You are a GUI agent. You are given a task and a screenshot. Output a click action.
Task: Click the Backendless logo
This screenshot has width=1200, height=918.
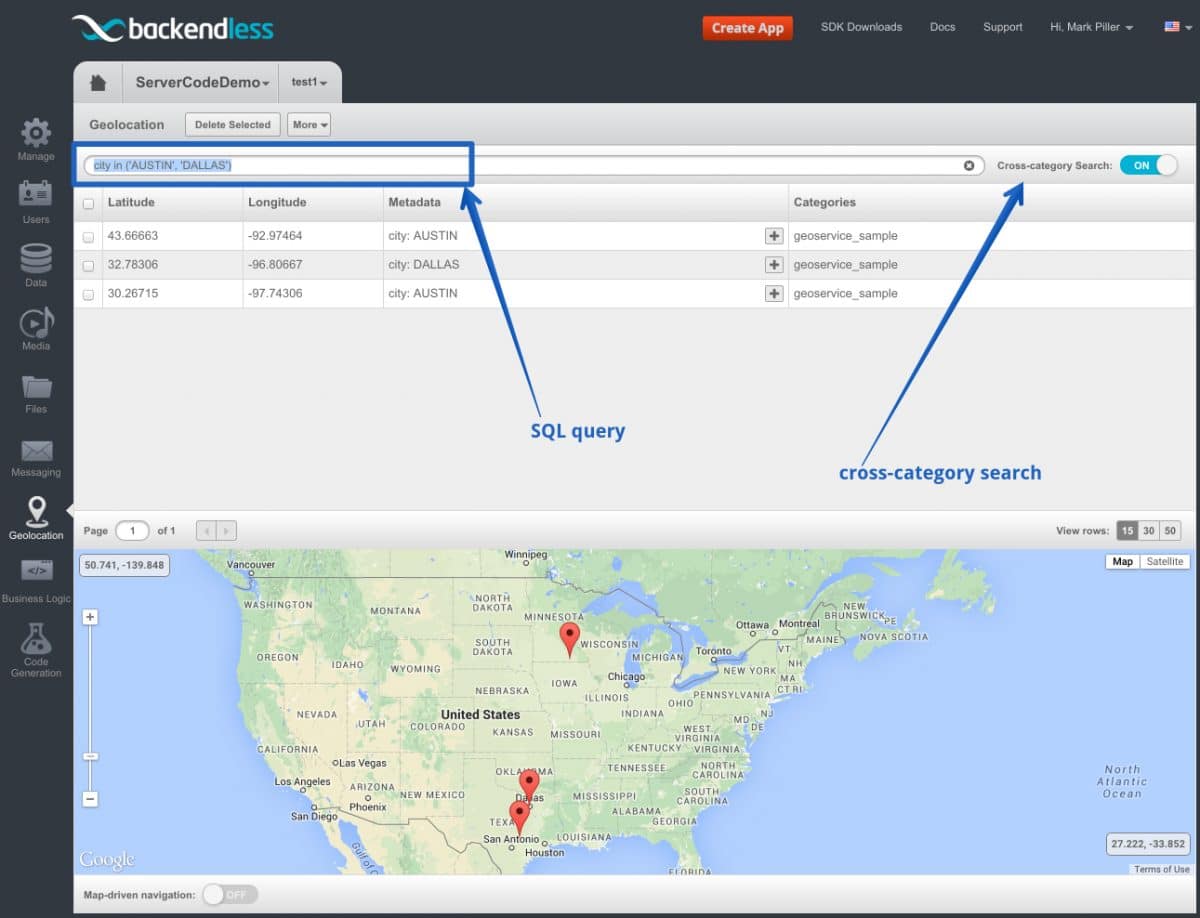coord(173,28)
